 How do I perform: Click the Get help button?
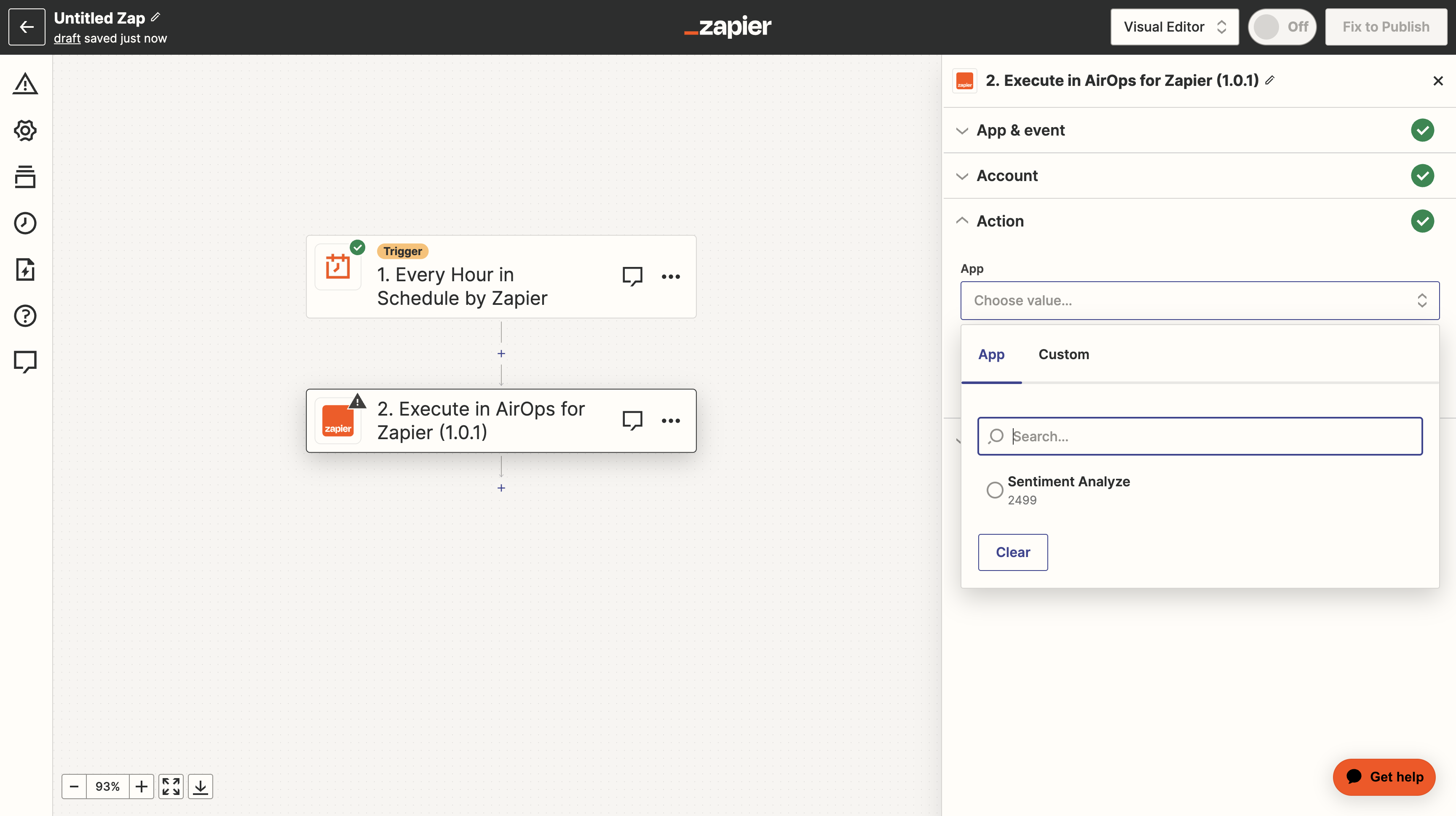point(1384,776)
